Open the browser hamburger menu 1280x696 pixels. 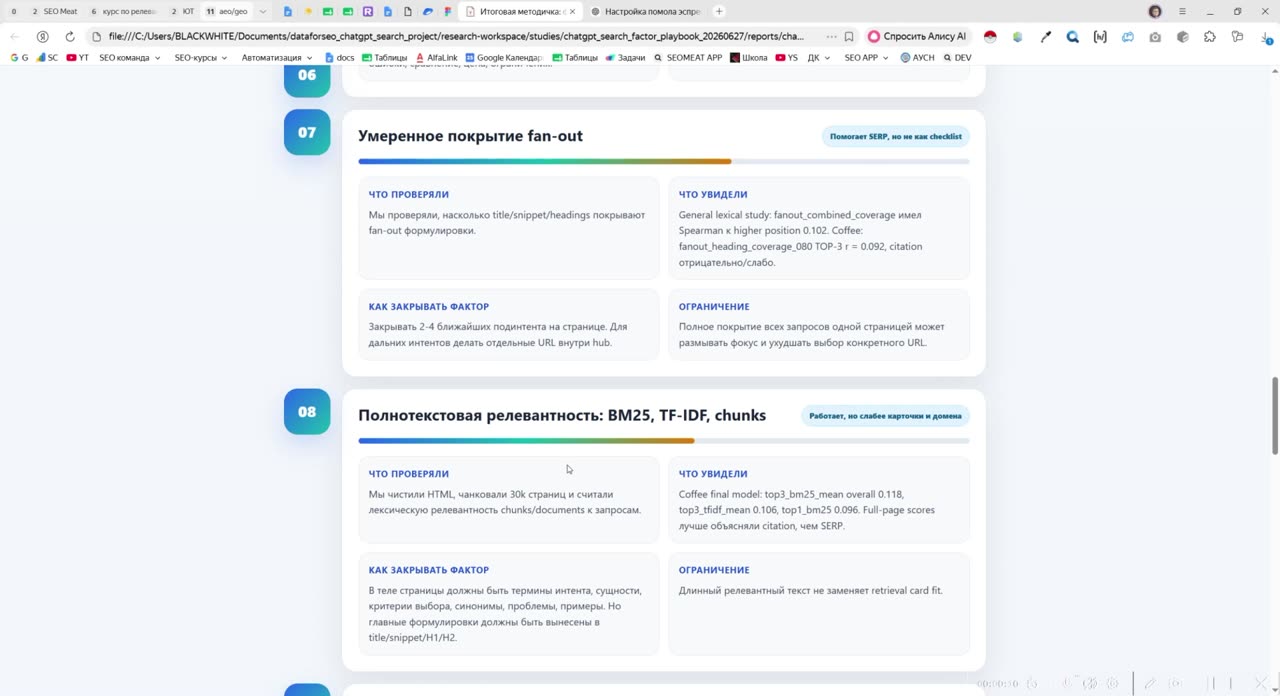tap(1182, 11)
